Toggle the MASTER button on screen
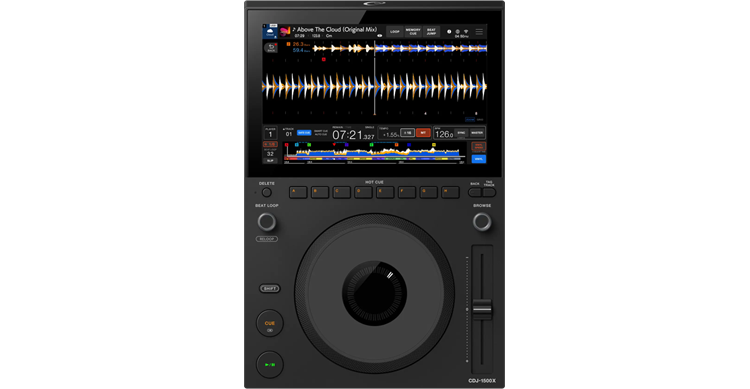The height and width of the screenshot is (389, 750). coord(477,133)
